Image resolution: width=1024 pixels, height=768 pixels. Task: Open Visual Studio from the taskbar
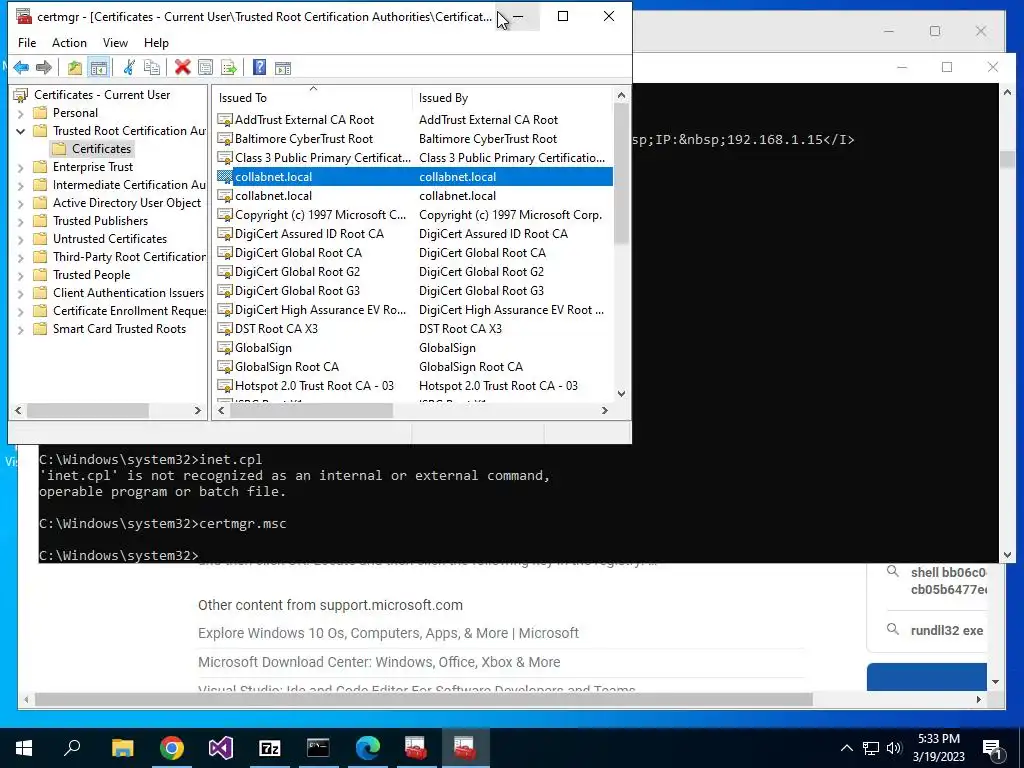[x=221, y=748]
